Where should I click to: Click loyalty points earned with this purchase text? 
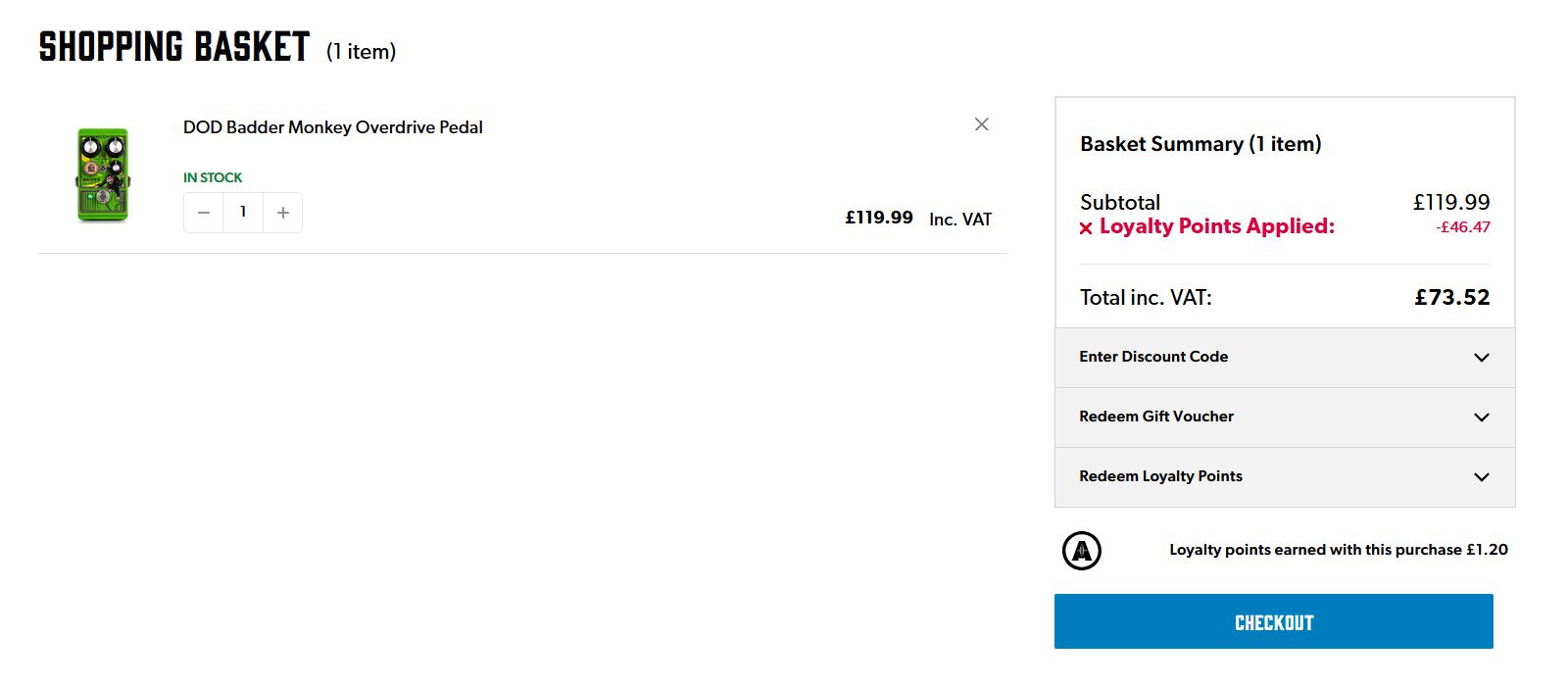point(1339,550)
